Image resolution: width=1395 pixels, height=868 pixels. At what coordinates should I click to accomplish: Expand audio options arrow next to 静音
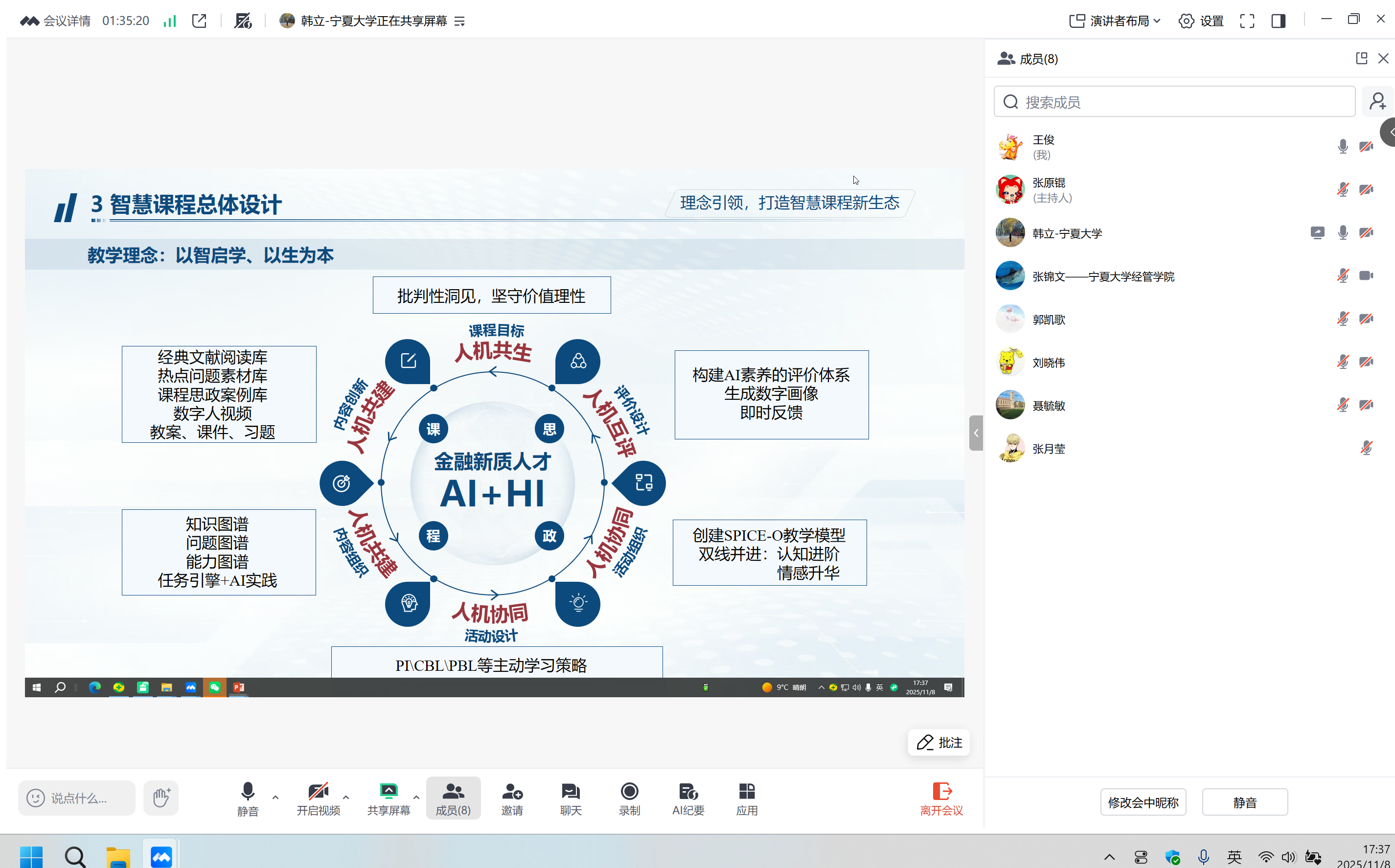tap(275, 798)
